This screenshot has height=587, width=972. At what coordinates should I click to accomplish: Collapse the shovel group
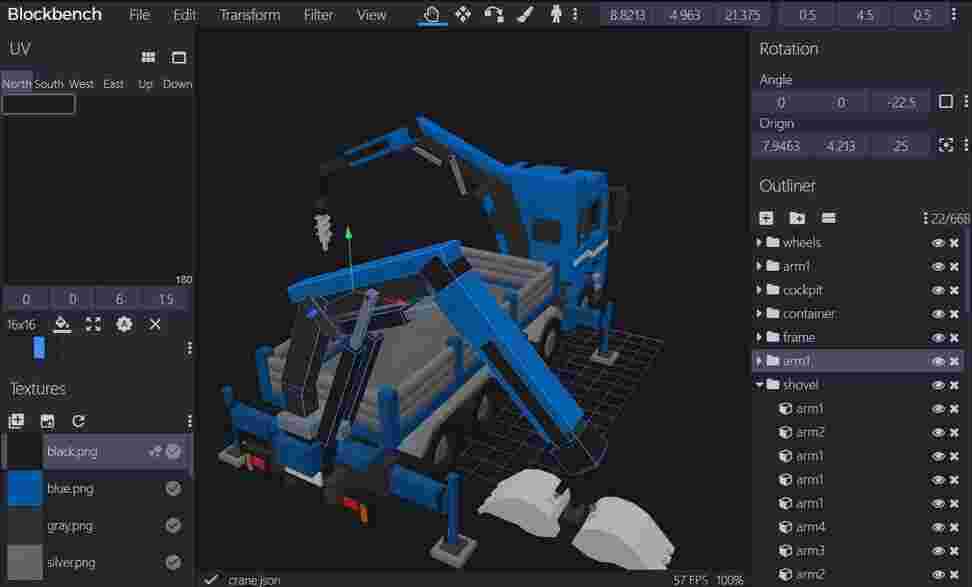pos(758,384)
